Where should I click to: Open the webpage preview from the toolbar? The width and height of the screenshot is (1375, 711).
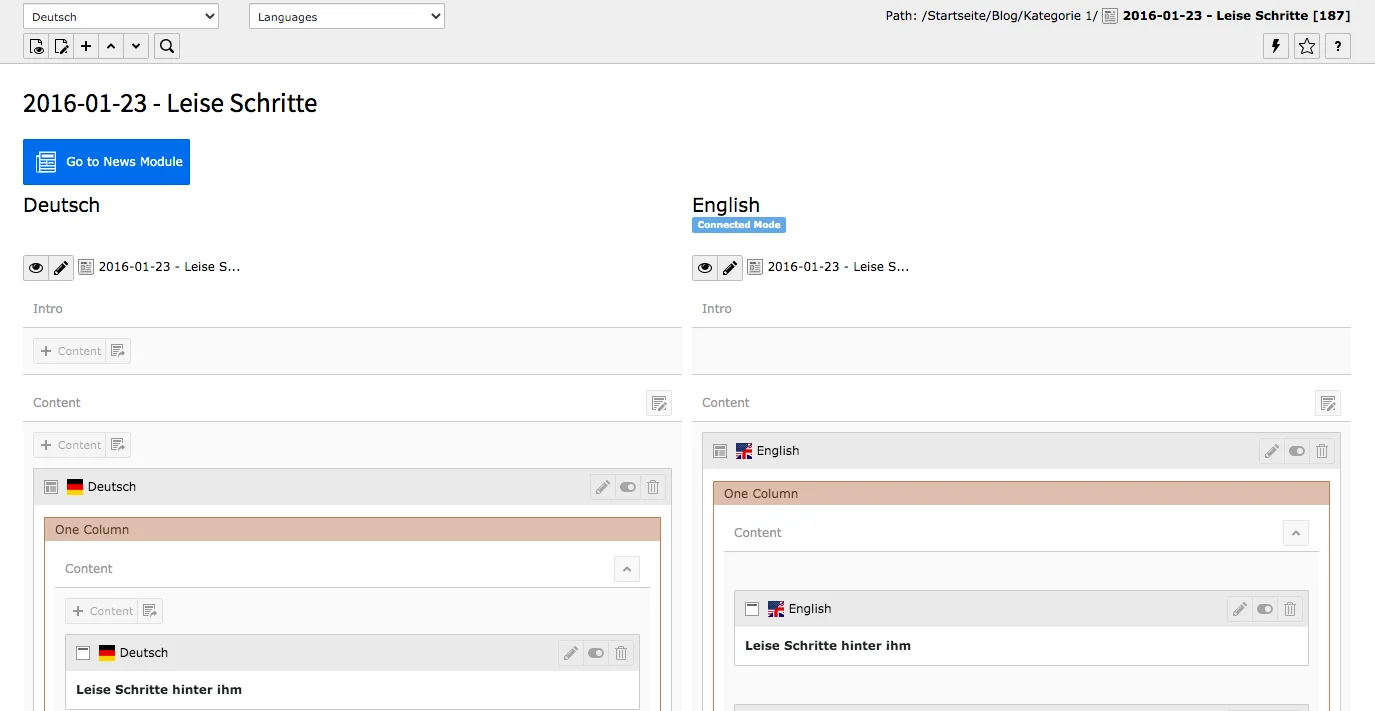[x=36, y=46]
